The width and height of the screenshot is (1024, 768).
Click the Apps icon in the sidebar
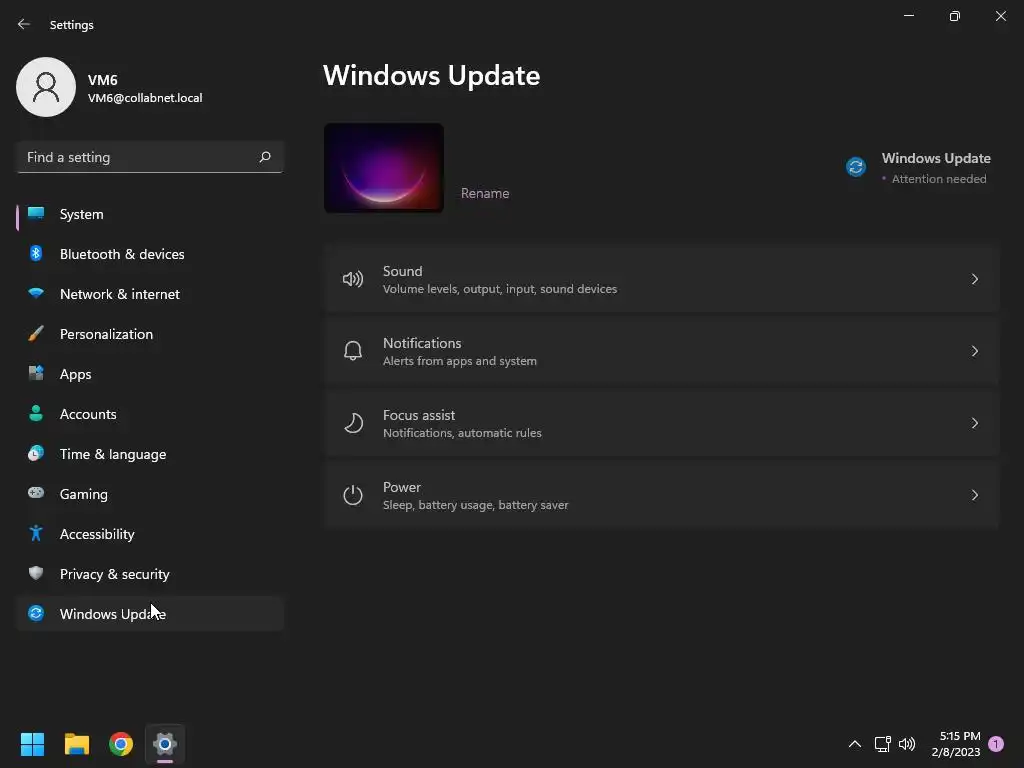click(x=36, y=374)
